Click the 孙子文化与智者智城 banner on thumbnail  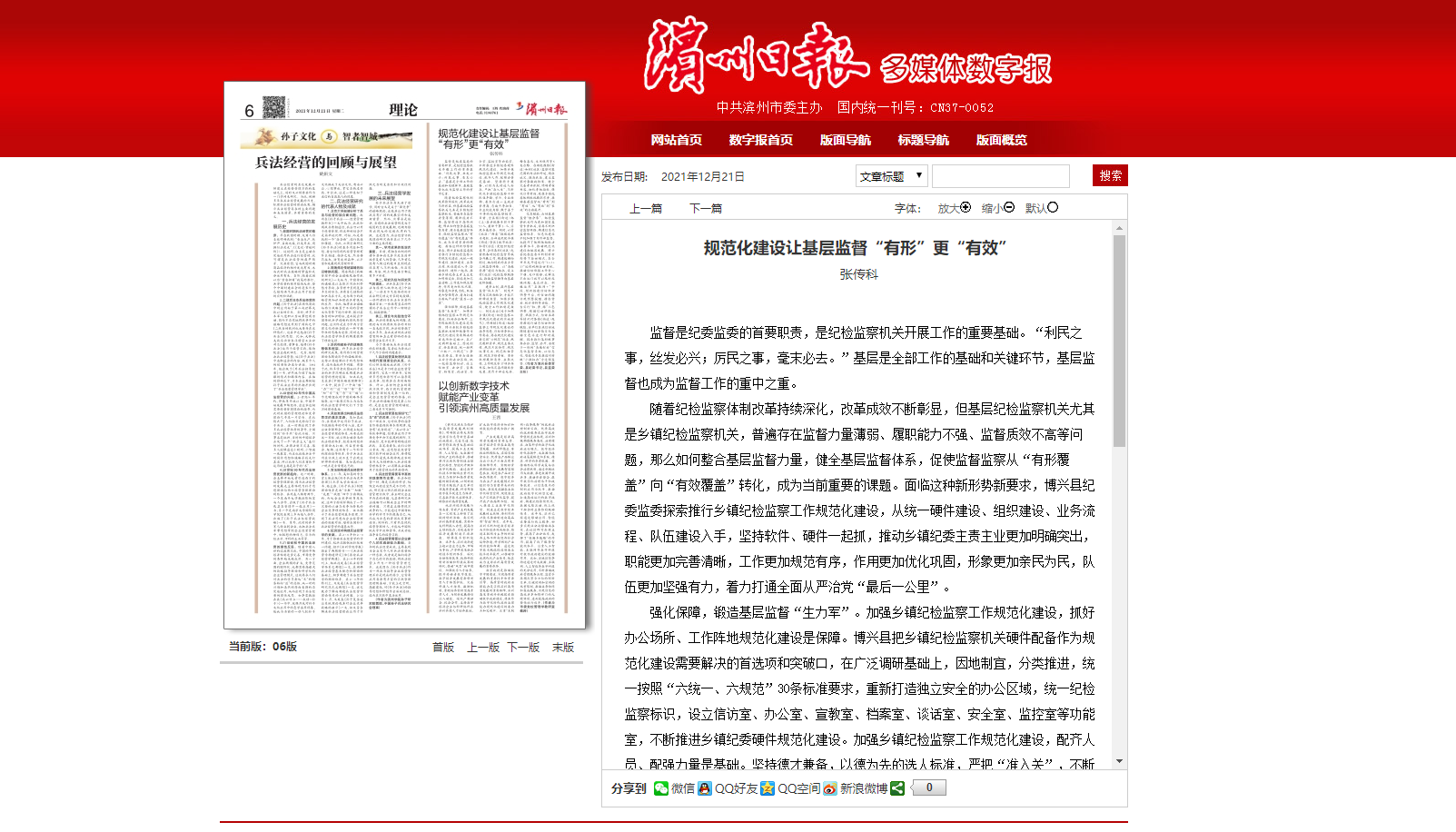click(326, 137)
